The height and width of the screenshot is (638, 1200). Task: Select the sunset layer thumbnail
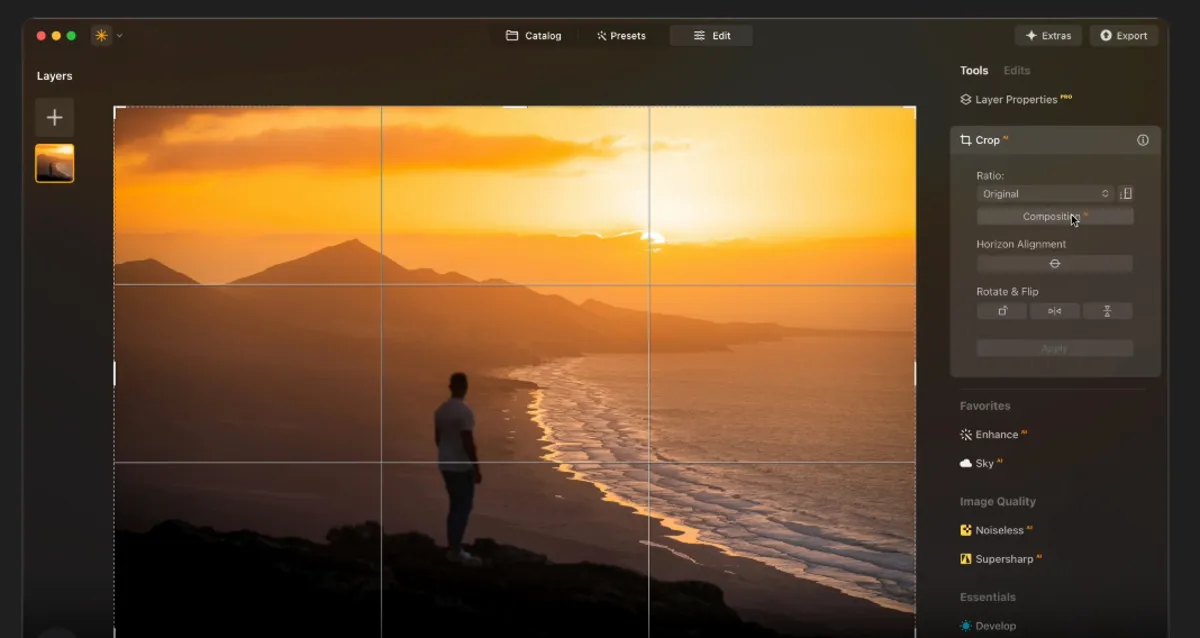tap(54, 163)
